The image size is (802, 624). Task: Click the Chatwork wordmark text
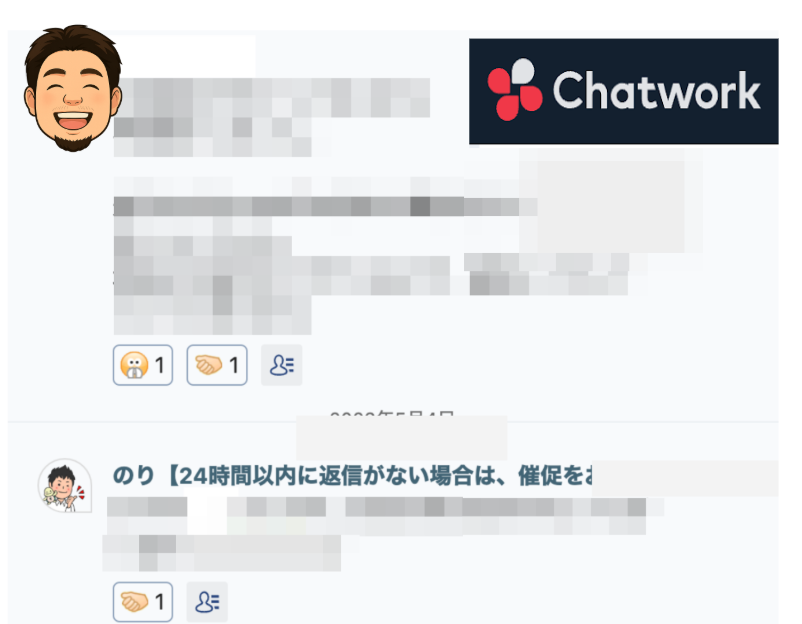coord(657,91)
